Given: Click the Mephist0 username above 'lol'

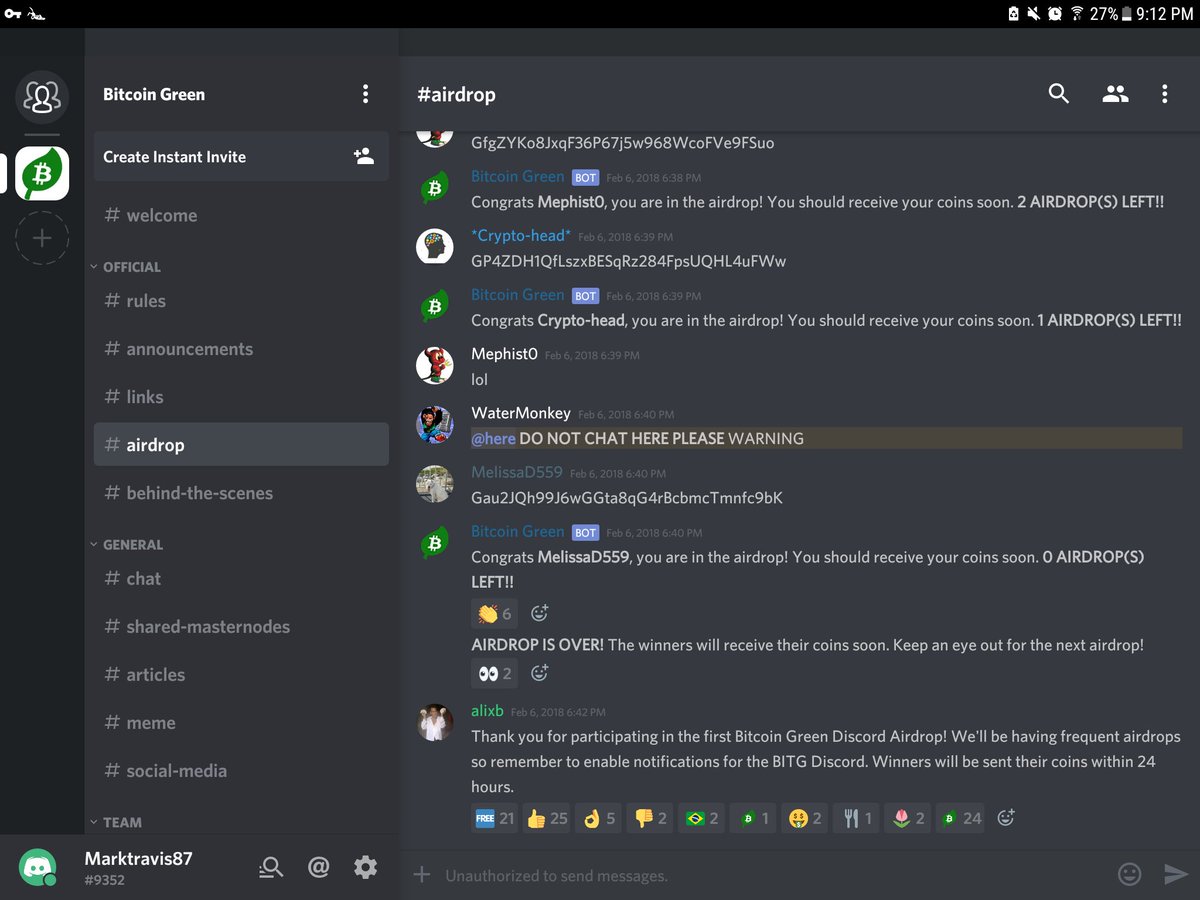Looking at the screenshot, I should [x=504, y=354].
